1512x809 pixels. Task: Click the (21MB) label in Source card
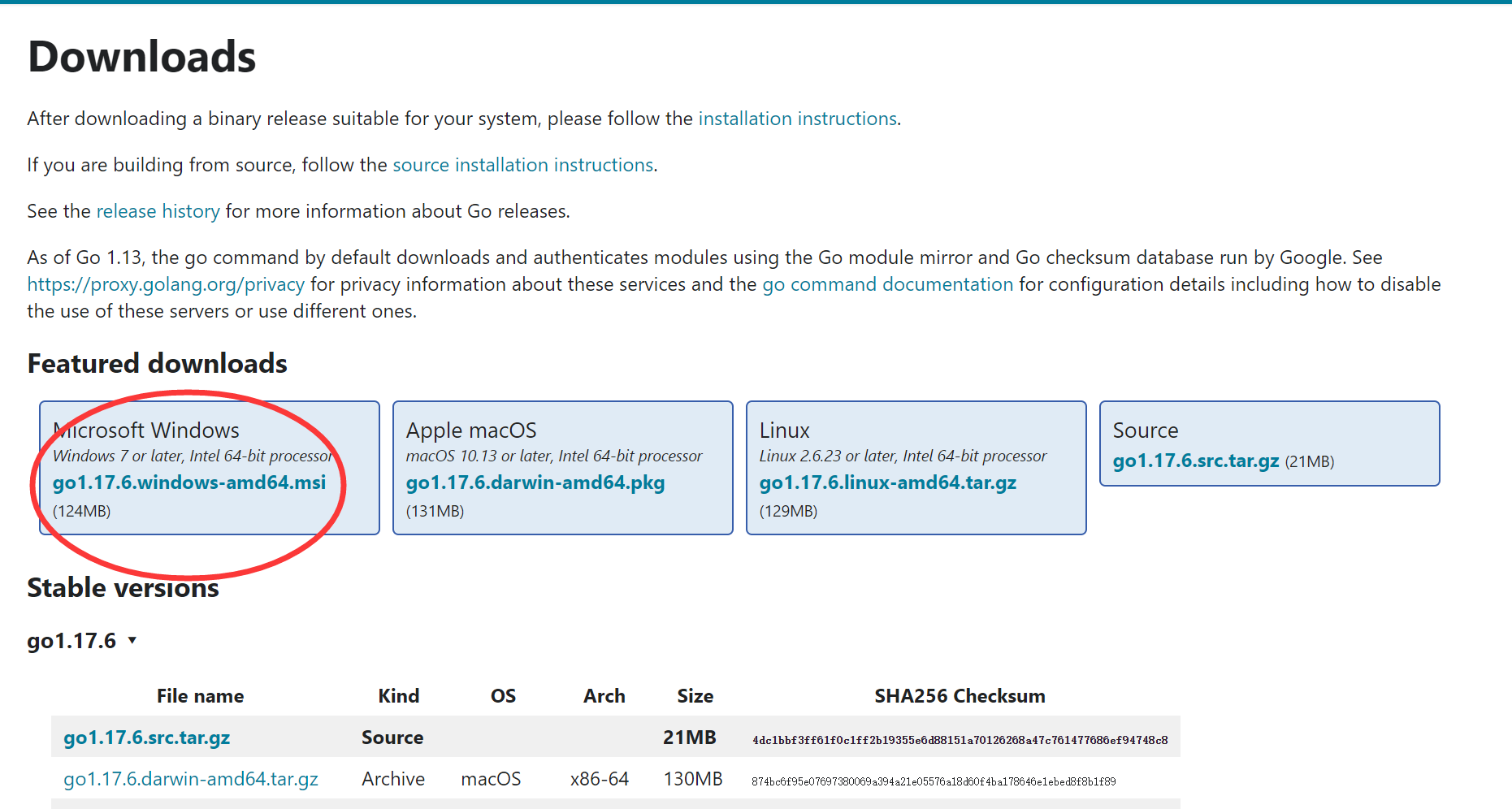click(1310, 461)
